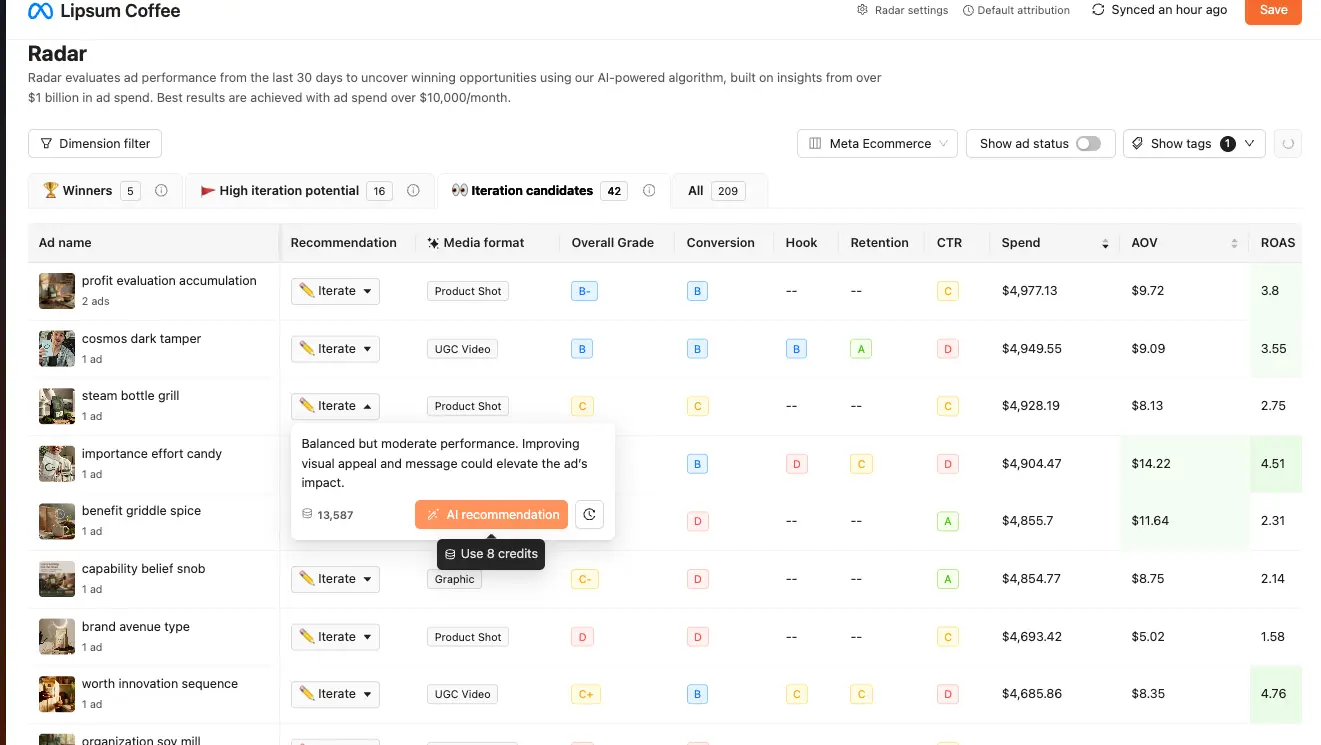
Task: Switch to the Winners tab
Action: click(x=88, y=191)
